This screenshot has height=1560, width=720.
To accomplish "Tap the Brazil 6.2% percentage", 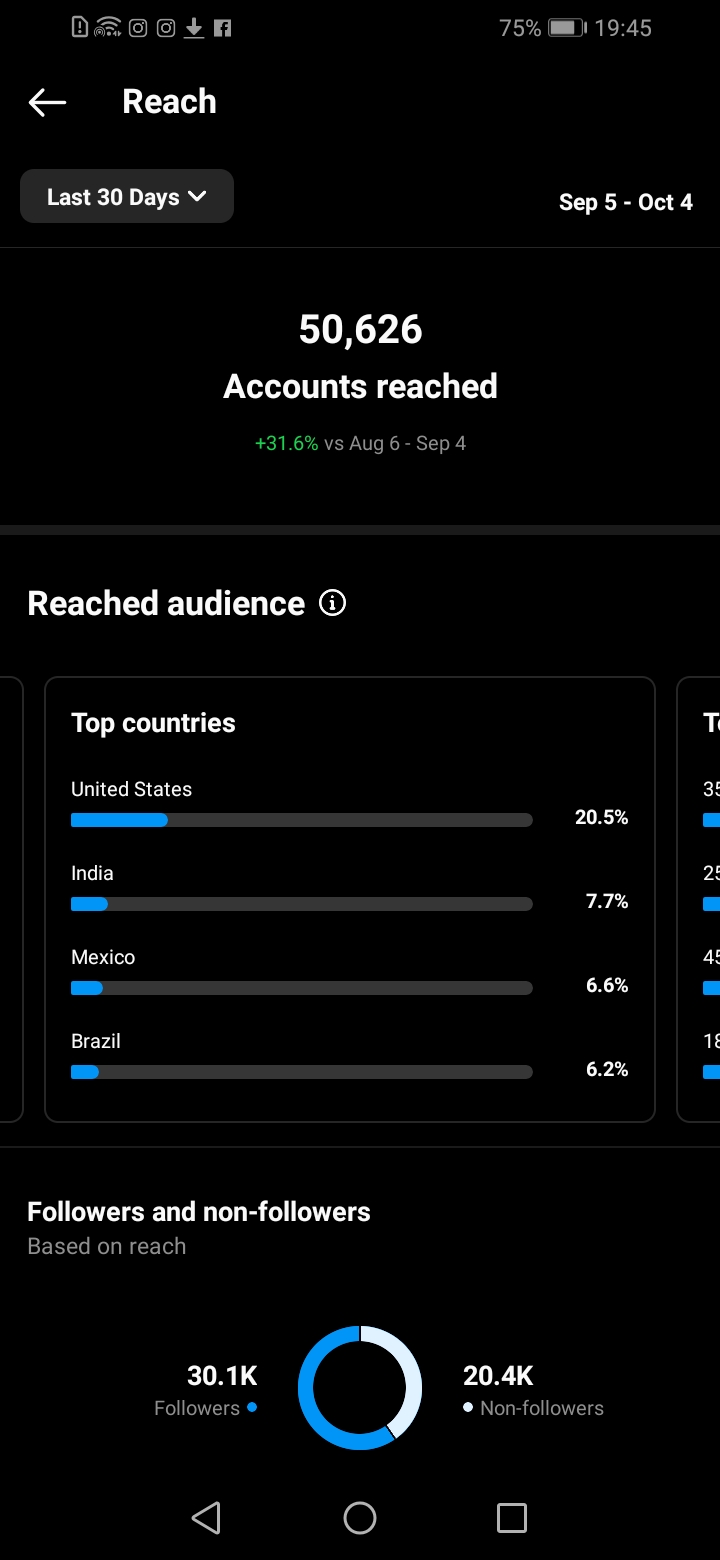I will pyautogui.click(x=606, y=1069).
